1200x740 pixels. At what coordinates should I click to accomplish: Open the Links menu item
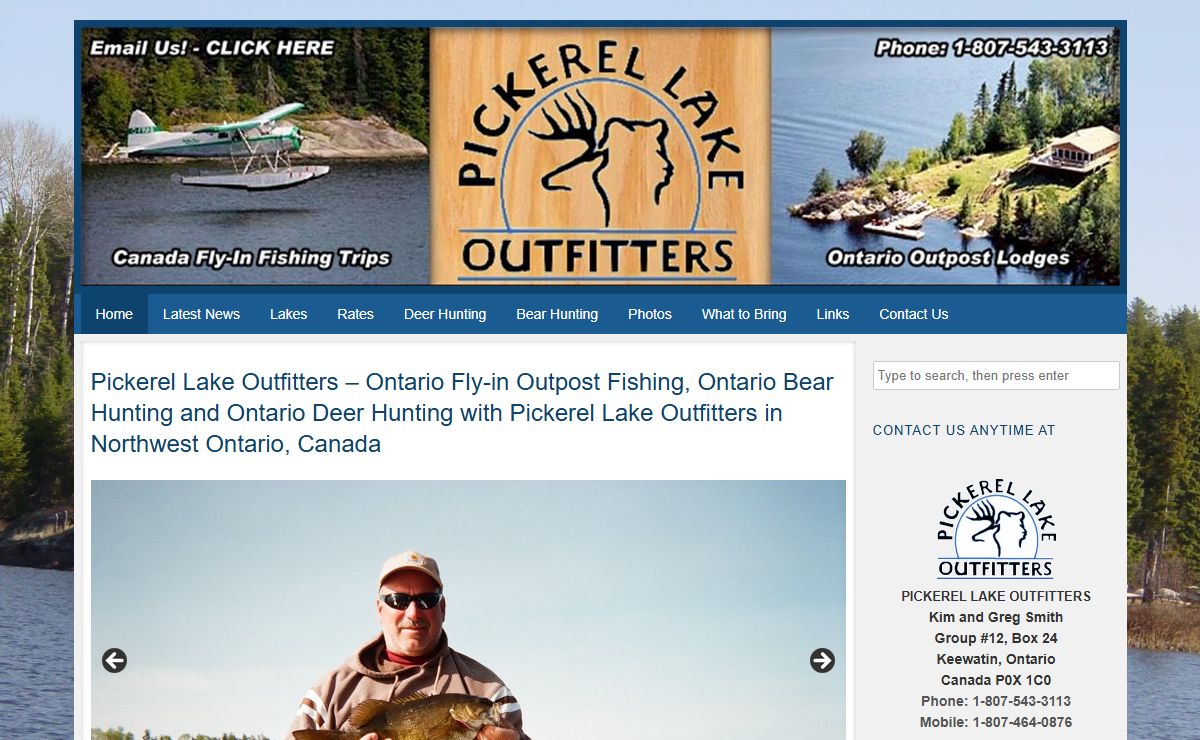coord(832,314)
